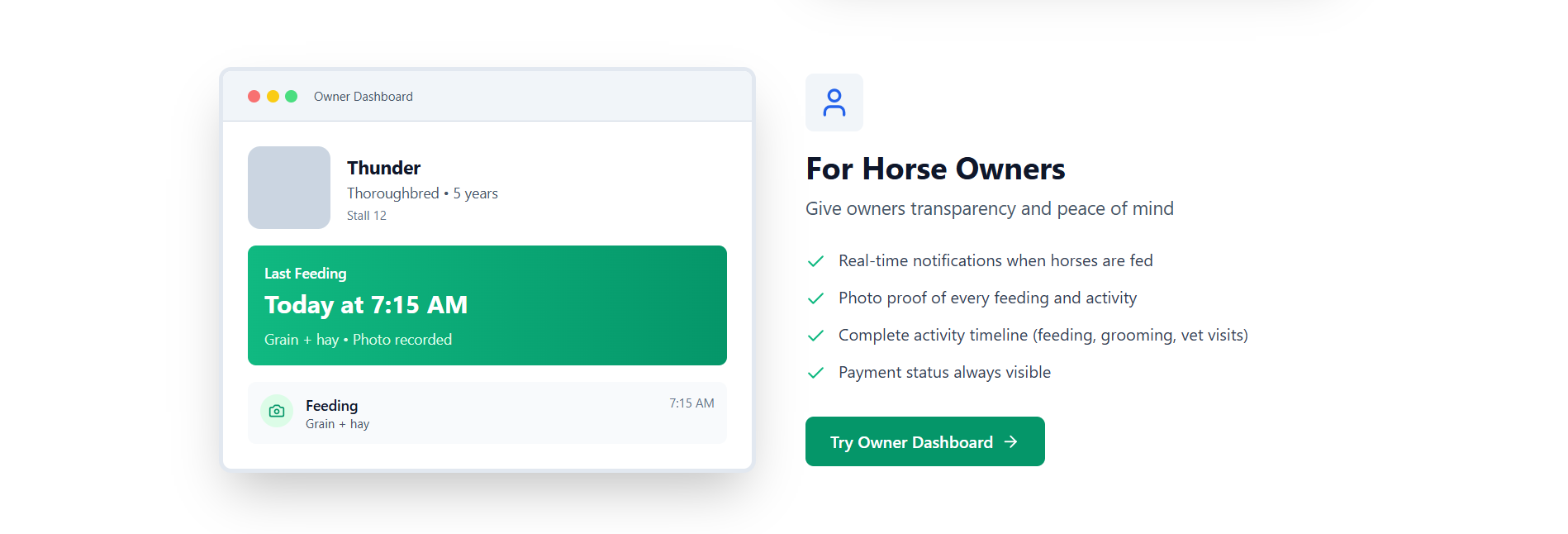
Task: Click the red traffic light dot
Action: tap(253, 96)
